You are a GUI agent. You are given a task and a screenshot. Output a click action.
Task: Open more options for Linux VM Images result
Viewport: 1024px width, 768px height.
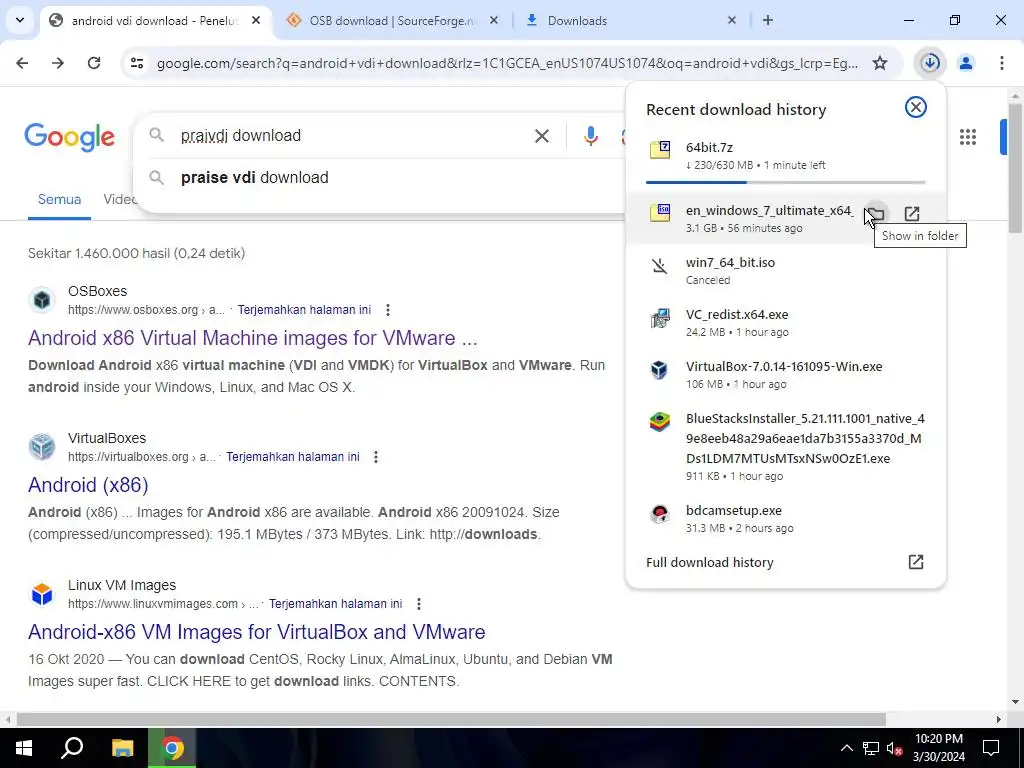tap(419, 603)
